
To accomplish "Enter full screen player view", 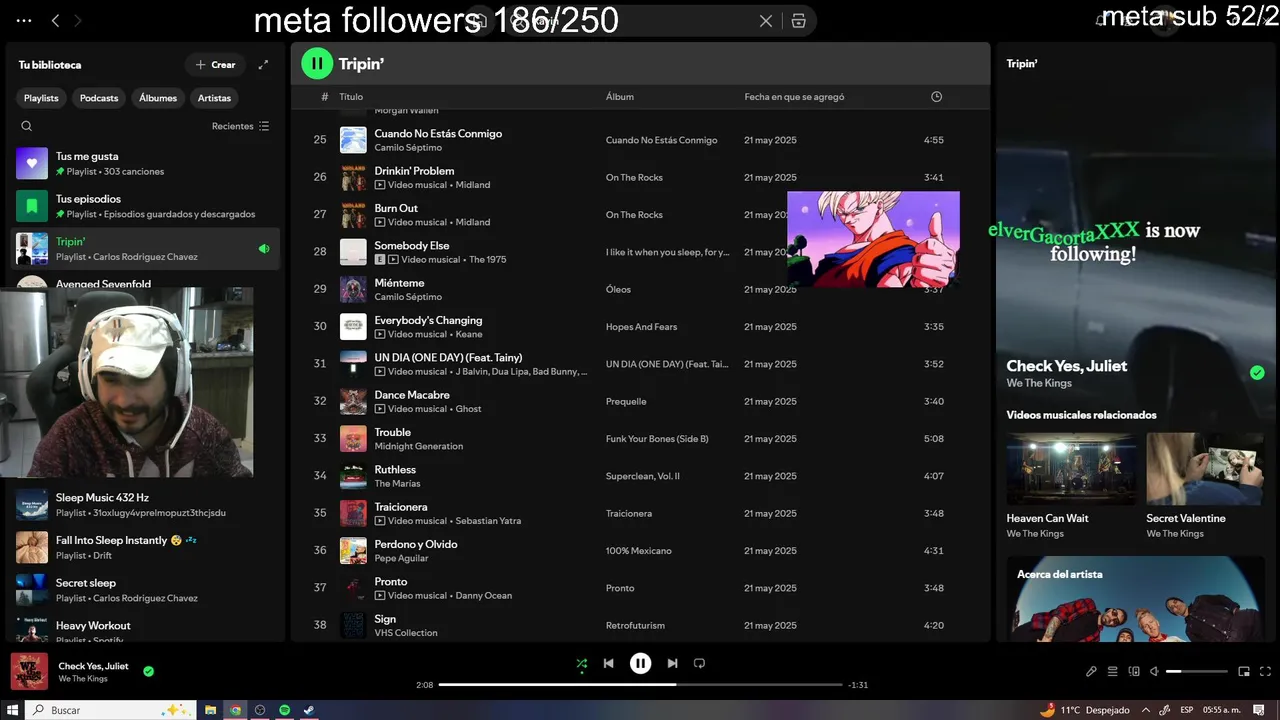I will (x=1266, y=672).
